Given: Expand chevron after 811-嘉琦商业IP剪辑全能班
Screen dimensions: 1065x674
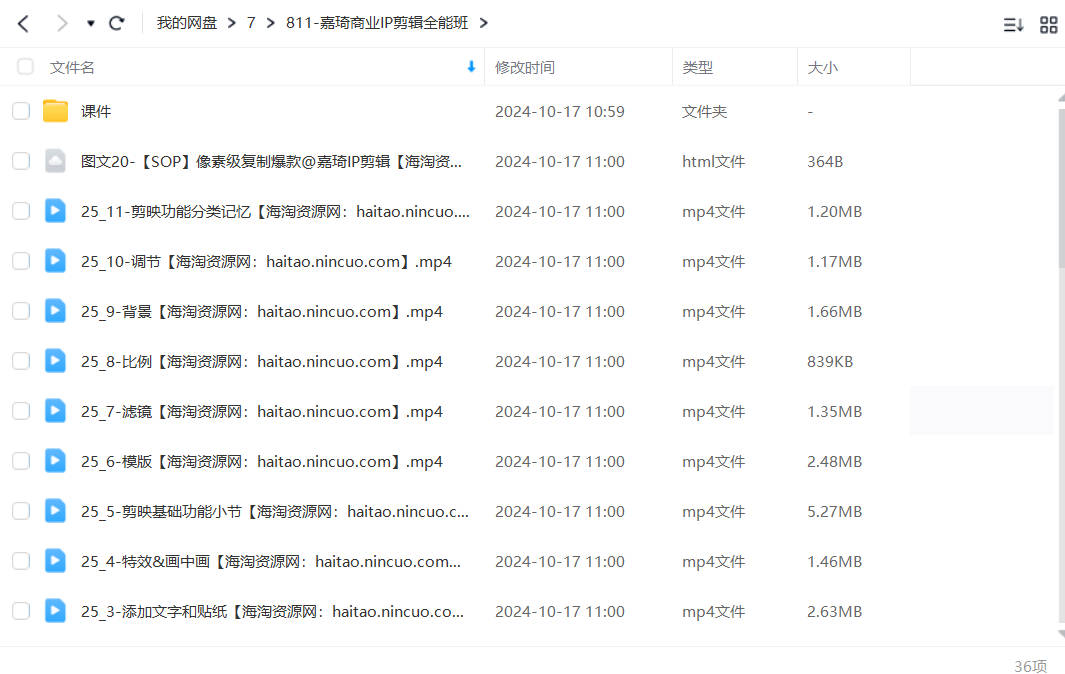Looking at the screenshot, I should coord(484,23).
